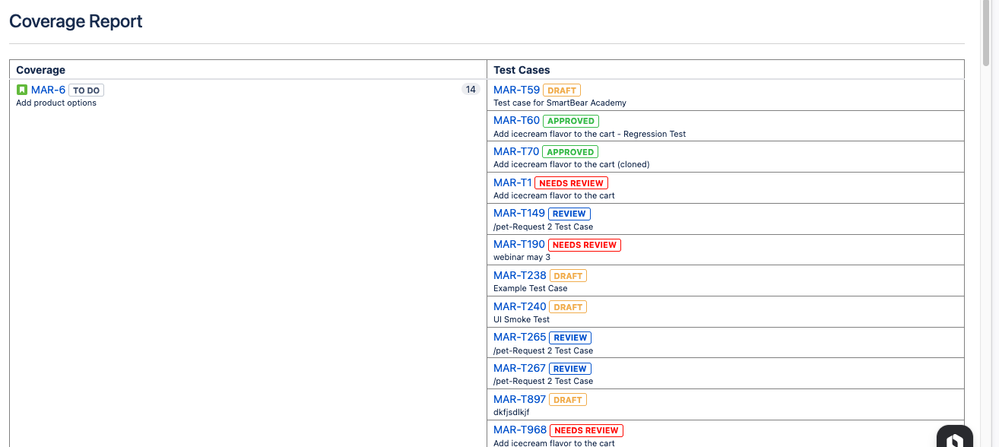Open test case MAR-T968
The image size is (999, 447).
519,430
